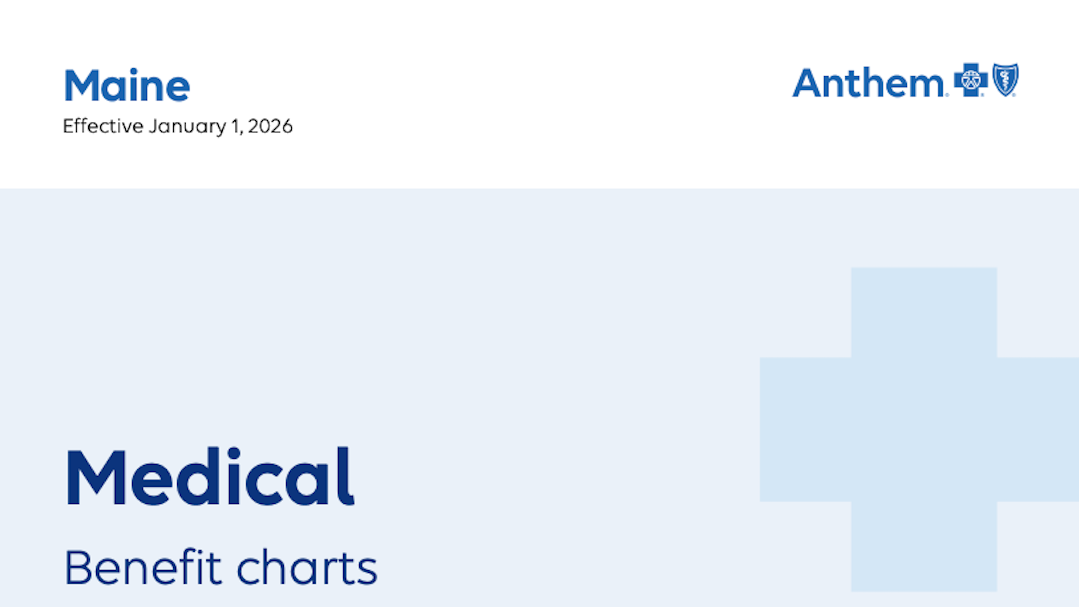The width and height of the screenshot is (1079, 607).
Task: Click the "Medical" title text
Action: coord(209,478)
